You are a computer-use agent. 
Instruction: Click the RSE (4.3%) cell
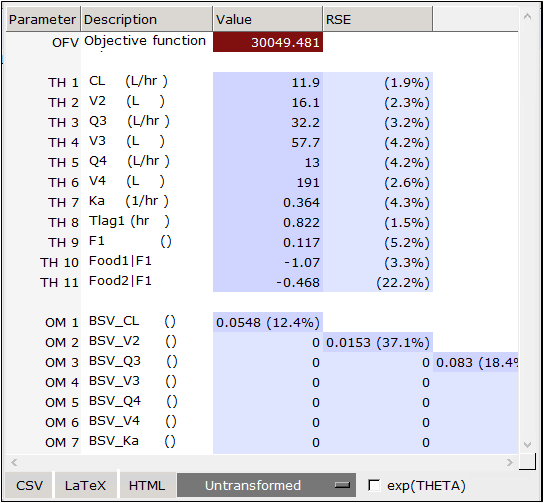(x=378, y=202)
